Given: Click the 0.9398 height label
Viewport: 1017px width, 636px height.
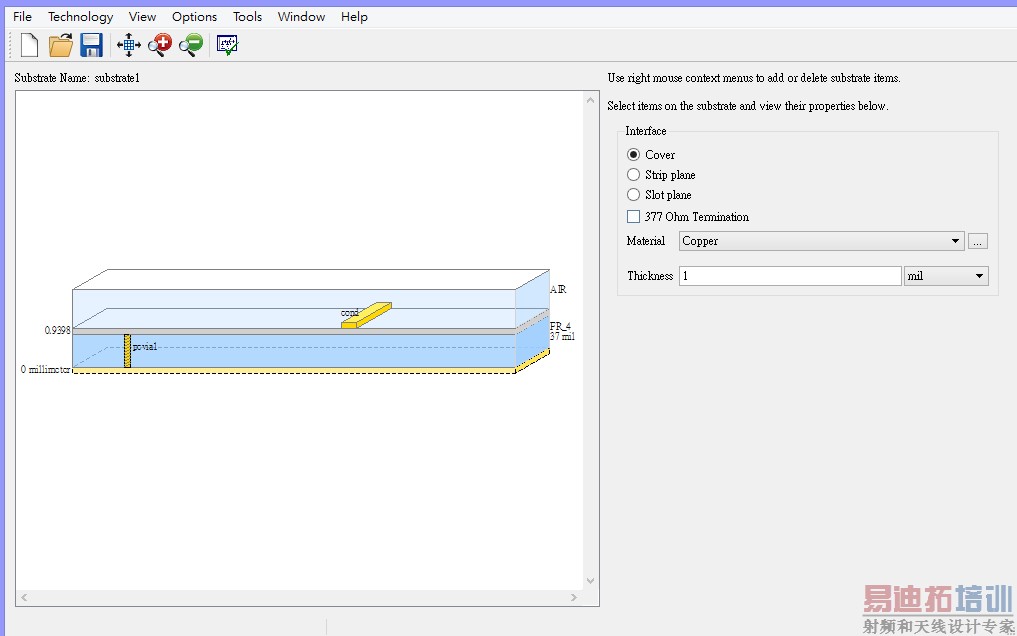Looking at the screenshot, I should tap(57, 330).
